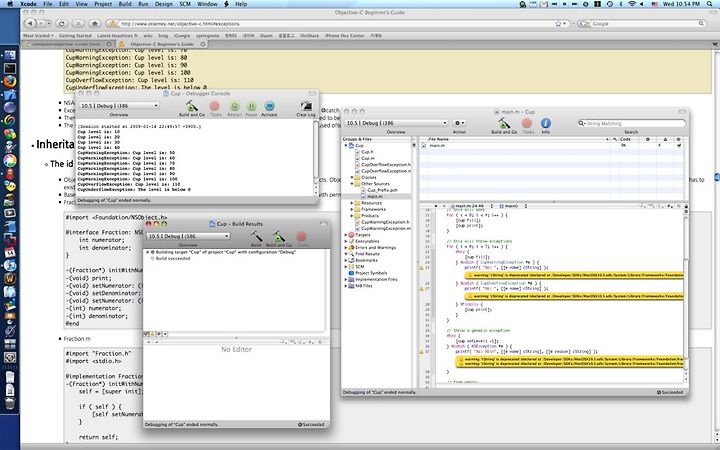This screenshot has width=720, height=450.
Task: Select Errors and Warnings group
Action: (x=375, y=248)
